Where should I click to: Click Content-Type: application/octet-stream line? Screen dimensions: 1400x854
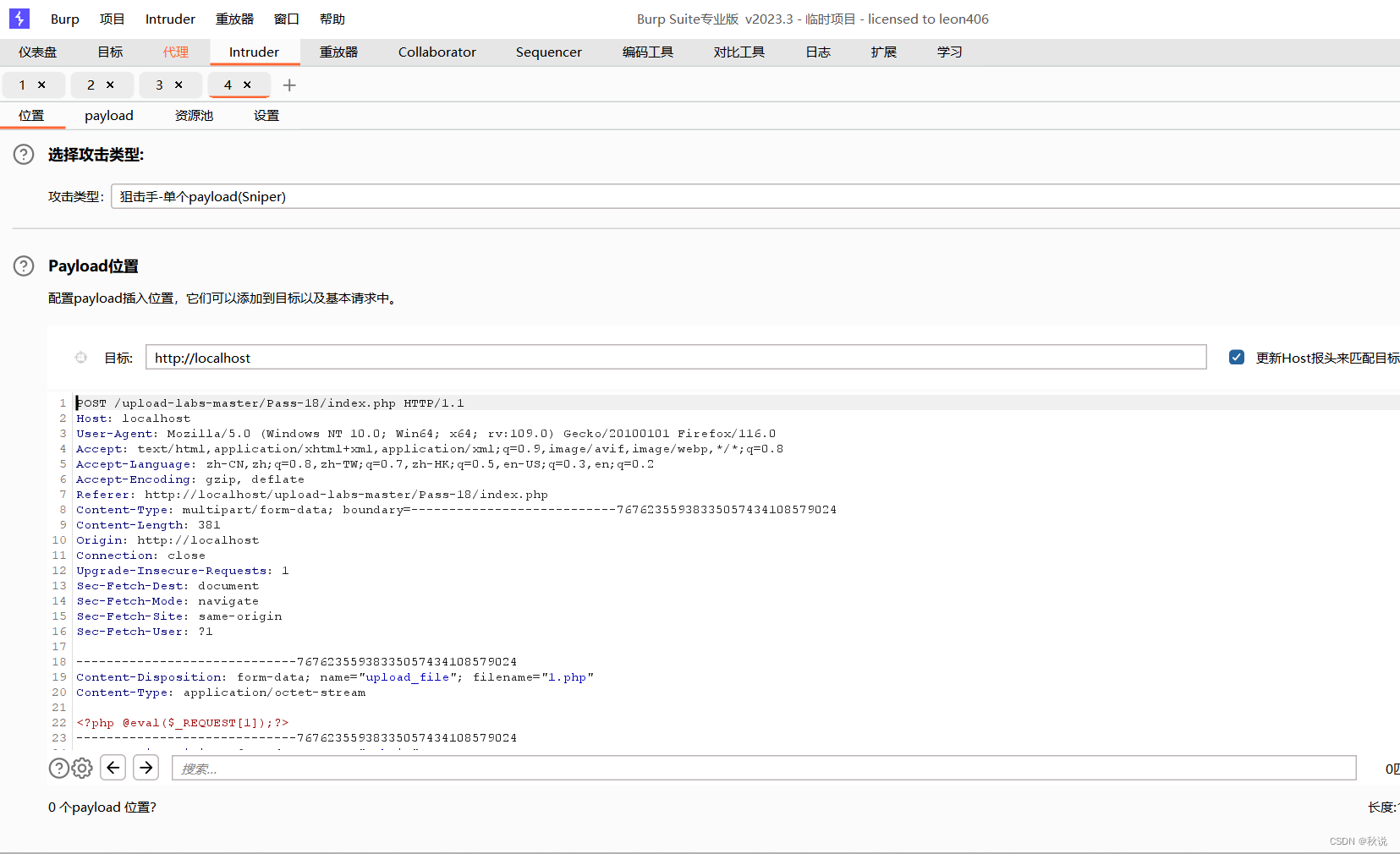[221, 693]
